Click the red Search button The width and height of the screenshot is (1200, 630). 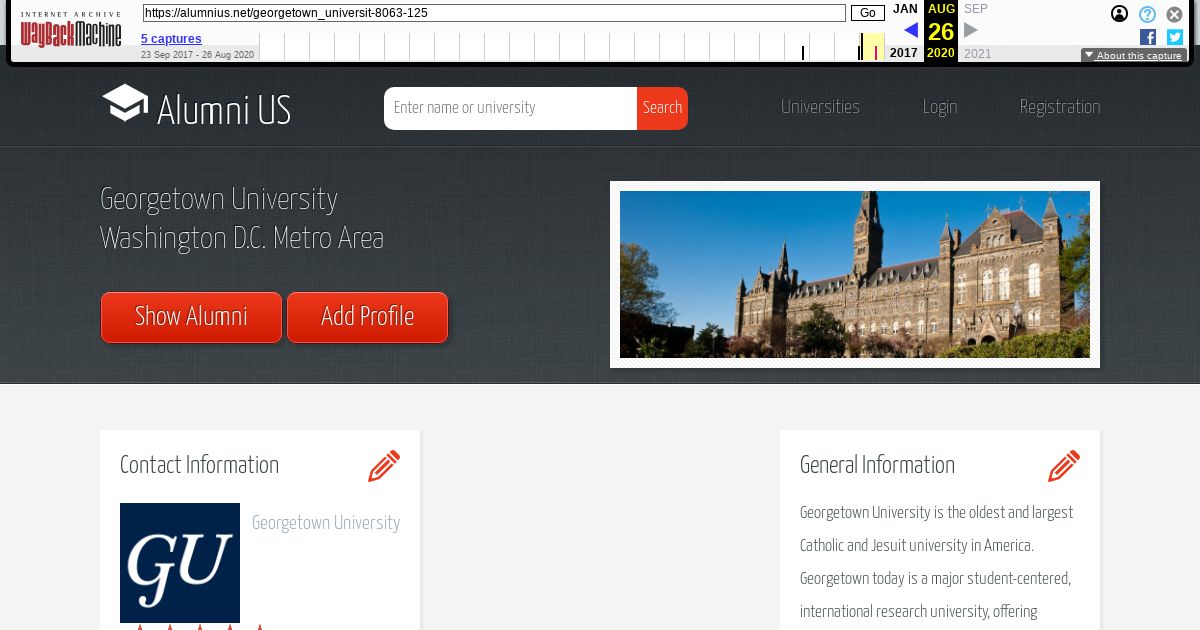pyautogui.click(x=662, y=108)
